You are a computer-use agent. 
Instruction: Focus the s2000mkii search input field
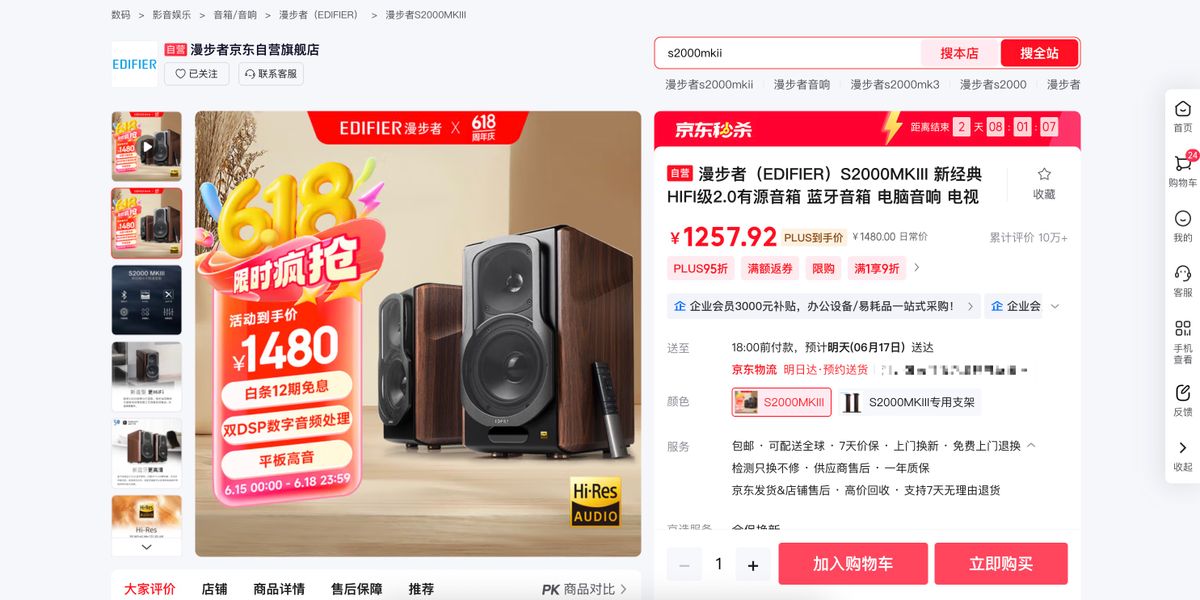point(788,53)
